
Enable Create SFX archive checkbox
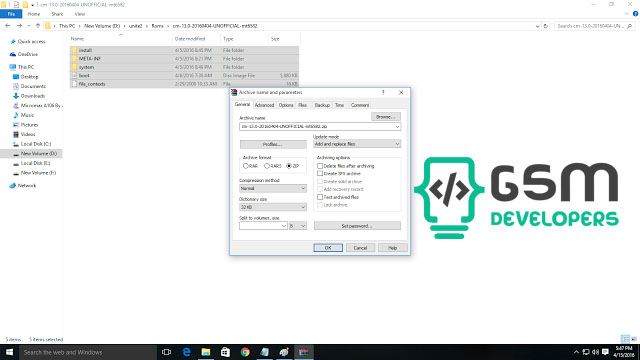pyautogui.click(x=320, y=173)
